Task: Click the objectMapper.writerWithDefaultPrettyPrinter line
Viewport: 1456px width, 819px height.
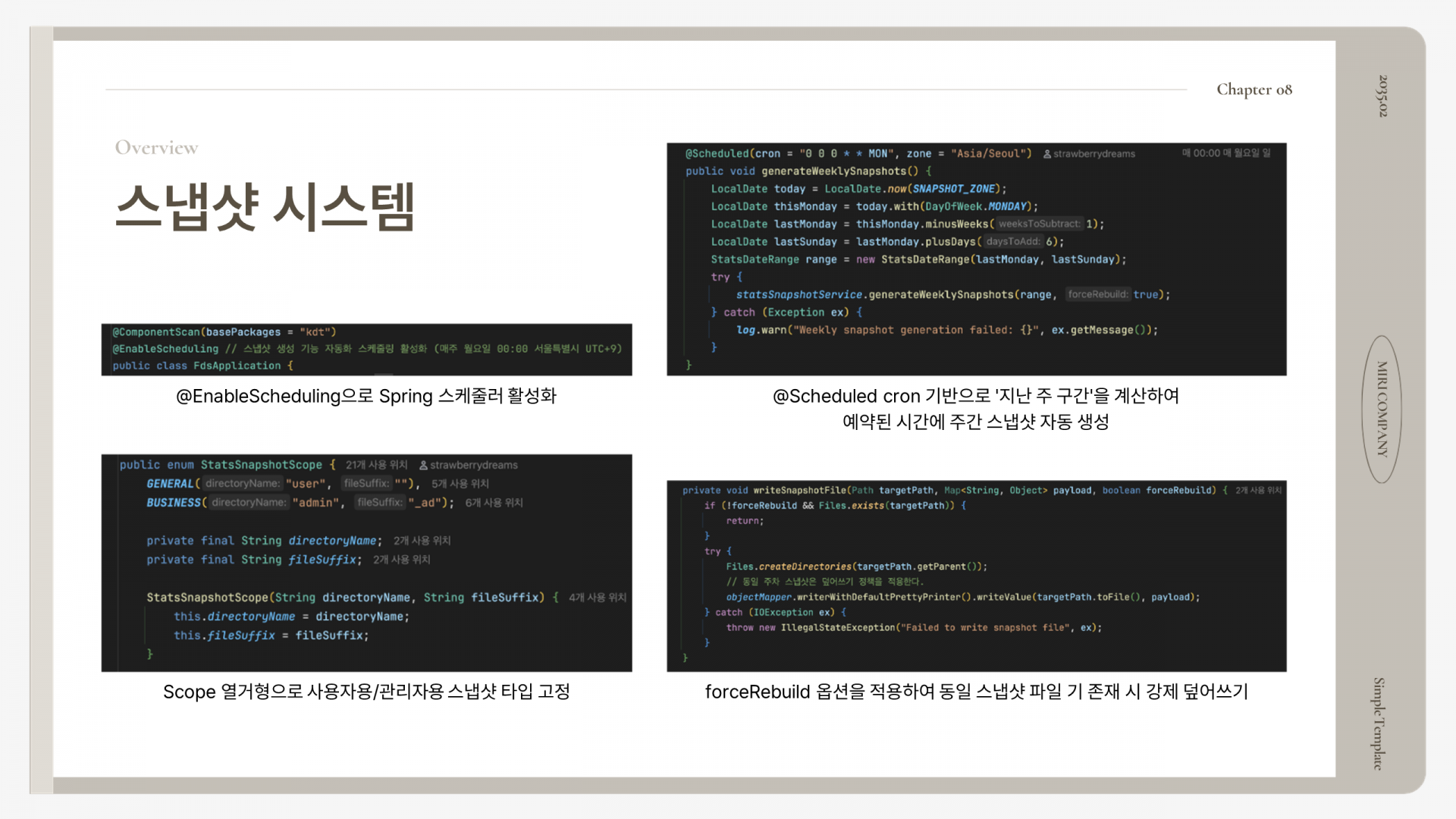Action: coord(963,597)
